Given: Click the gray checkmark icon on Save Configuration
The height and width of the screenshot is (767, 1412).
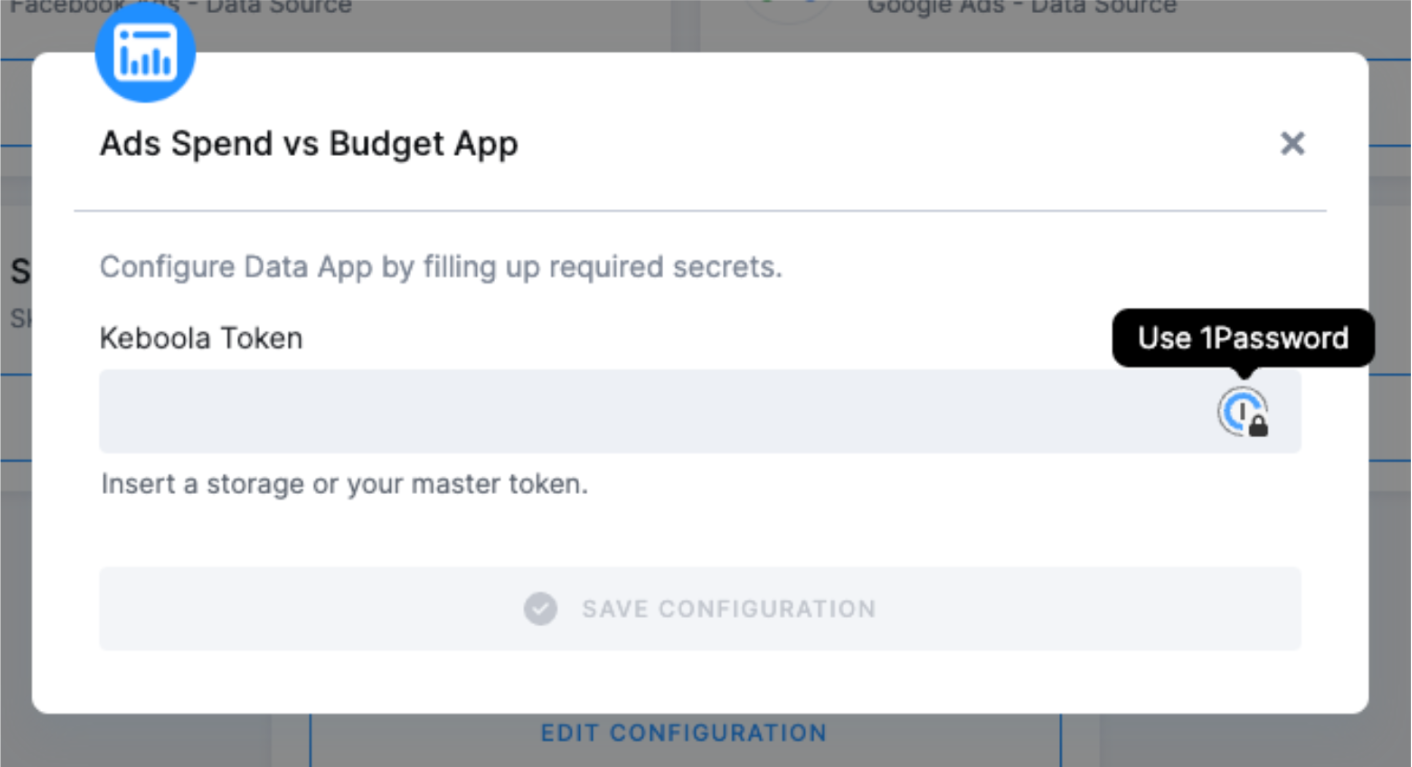Looking at the screenshot, I should [540, 609].
